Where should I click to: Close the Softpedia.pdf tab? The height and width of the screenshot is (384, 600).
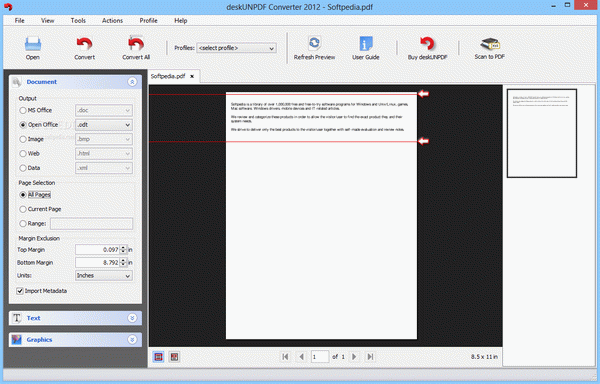[192, 76]
